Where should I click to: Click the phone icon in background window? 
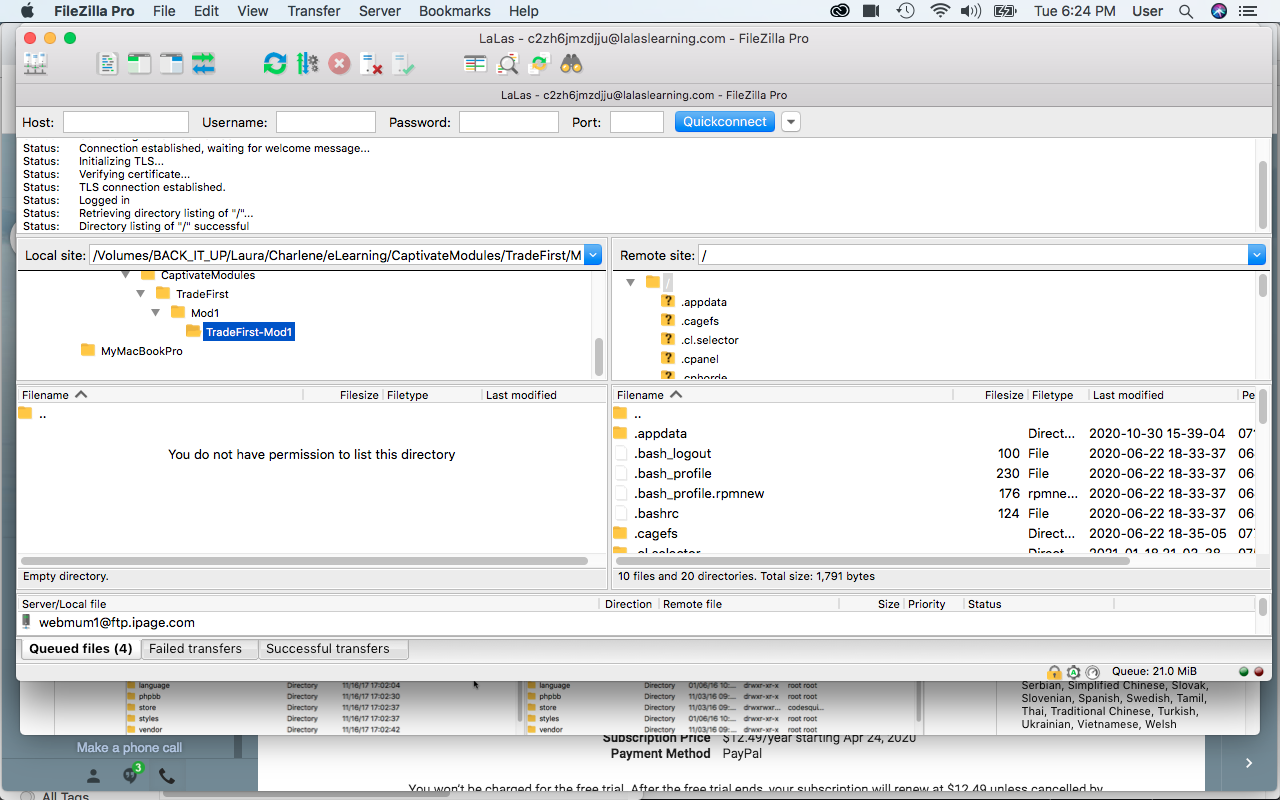point(167,776)
